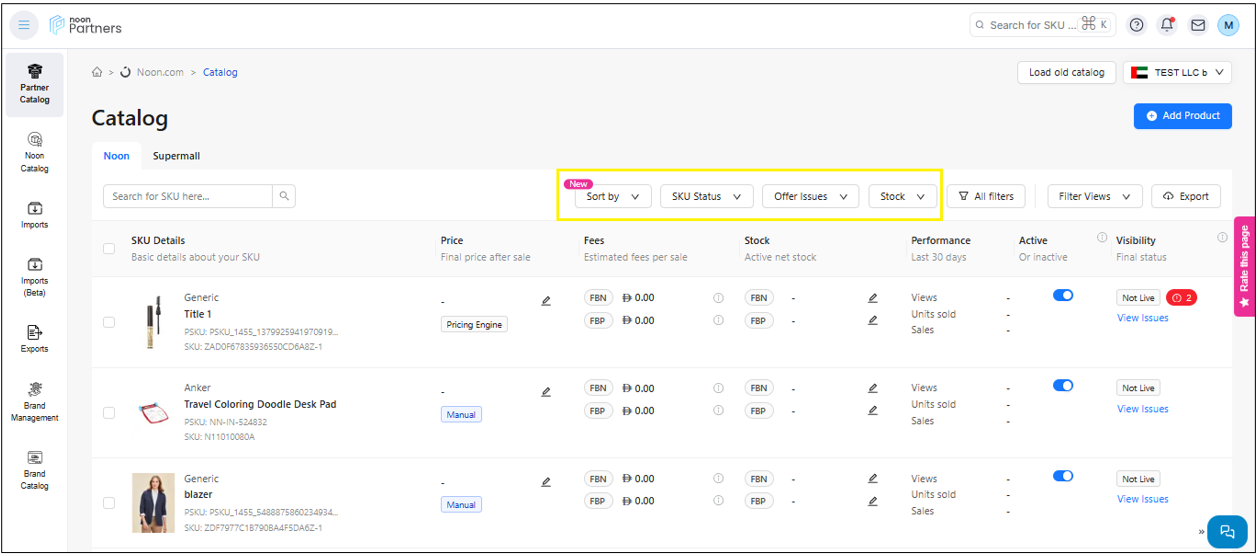Screen dimensions: 1258x556
Task: Expand the Filter Views dropdown
Action: 1095,197
